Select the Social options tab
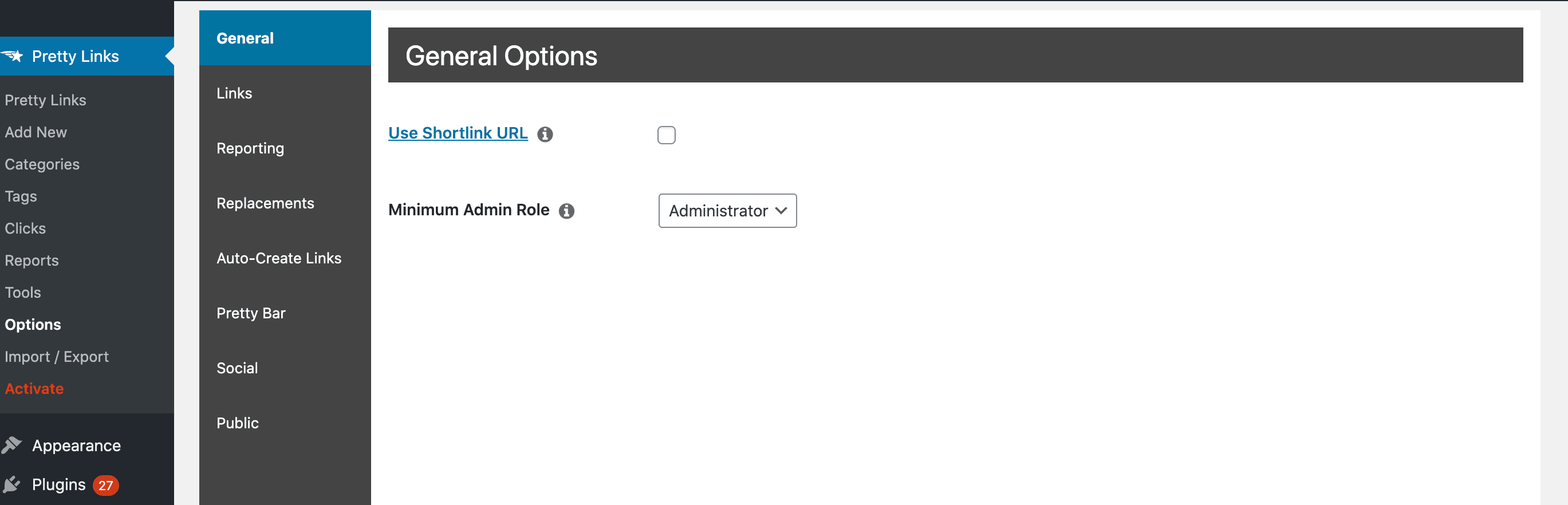 (x=285, y=368)
